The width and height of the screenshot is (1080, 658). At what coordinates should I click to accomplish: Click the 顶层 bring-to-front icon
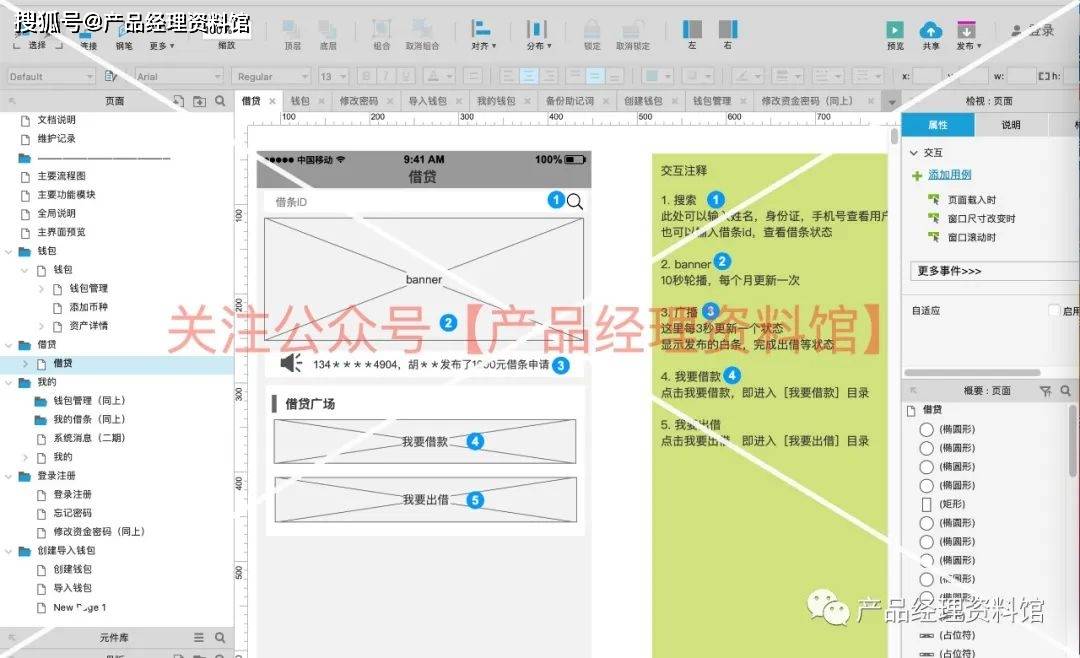coord(292,29)
